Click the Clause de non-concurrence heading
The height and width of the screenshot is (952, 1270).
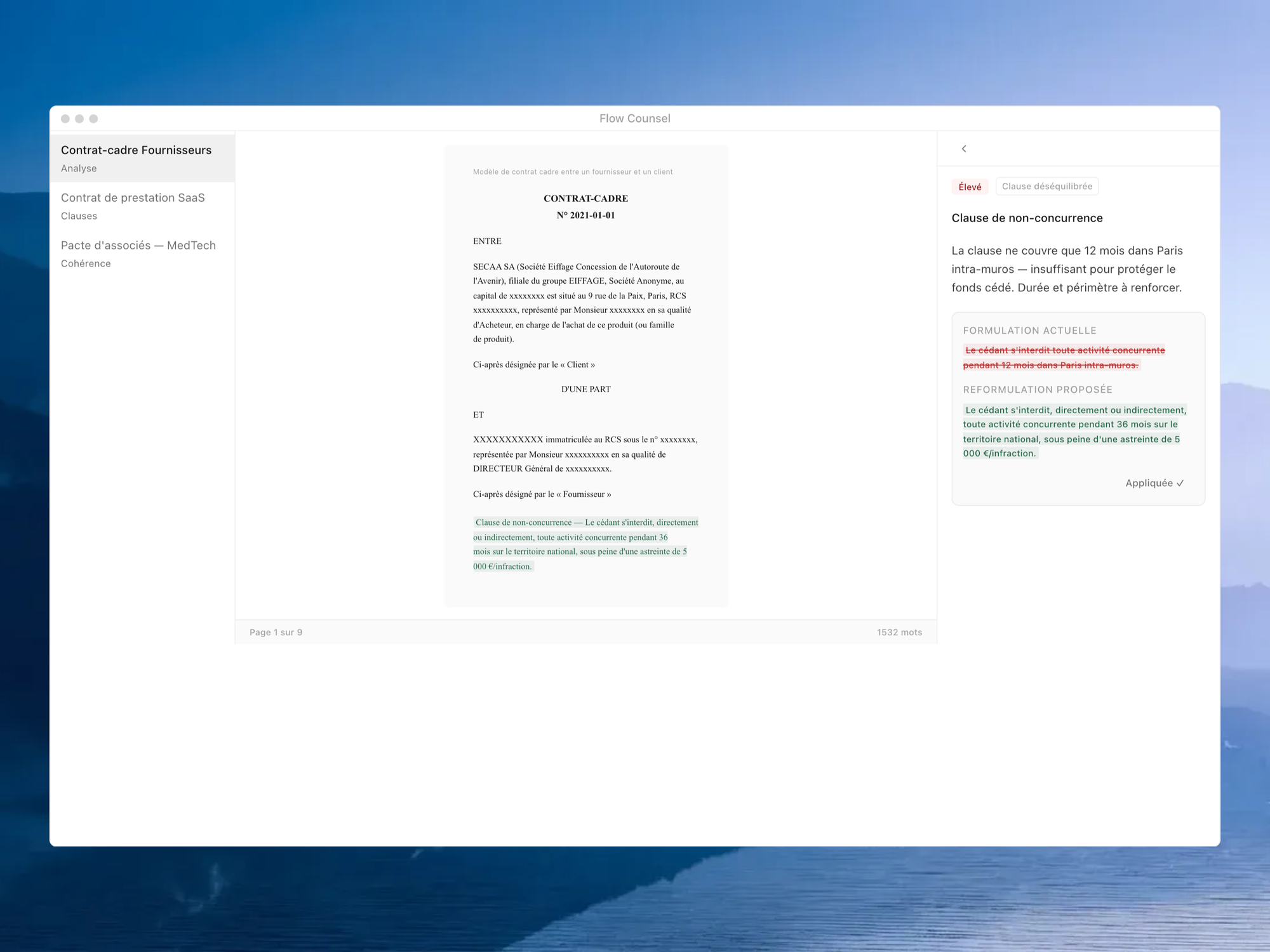pos(1027,218)
